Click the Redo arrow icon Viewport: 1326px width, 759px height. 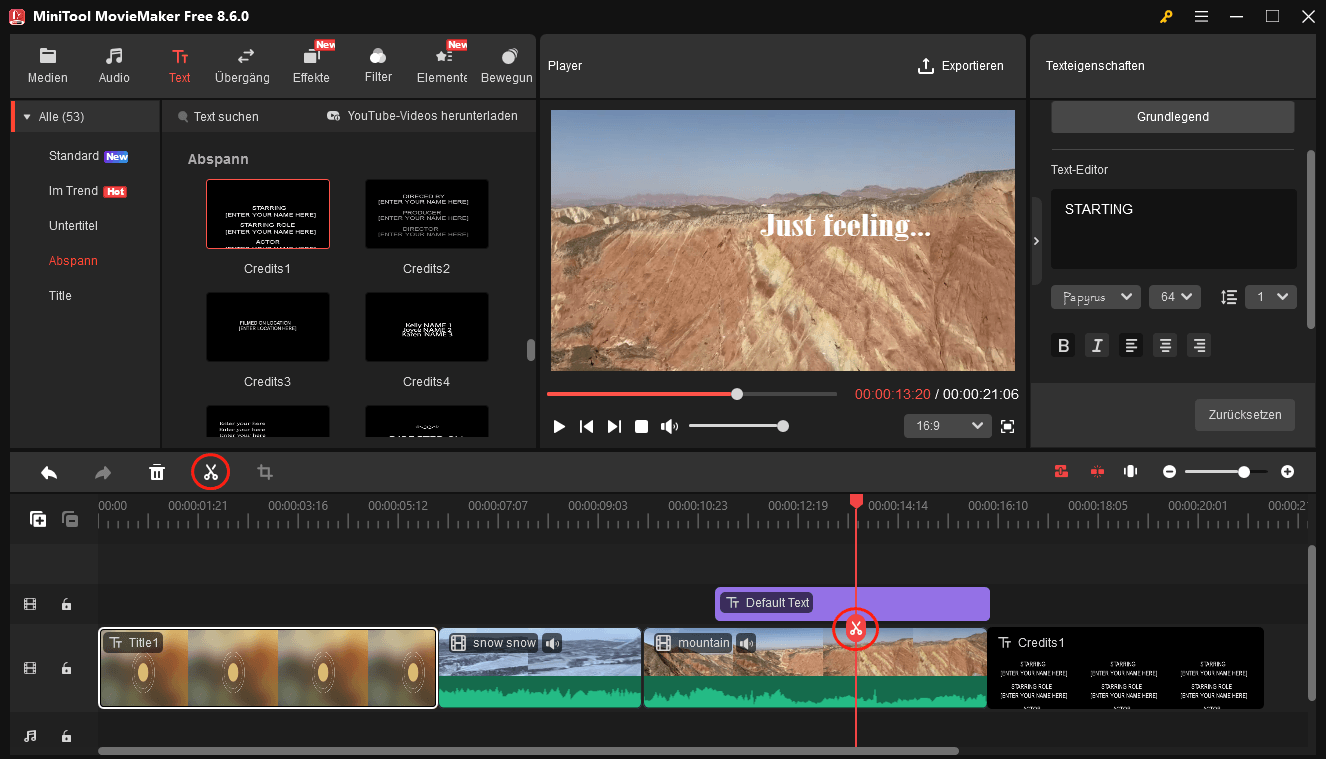102,471
